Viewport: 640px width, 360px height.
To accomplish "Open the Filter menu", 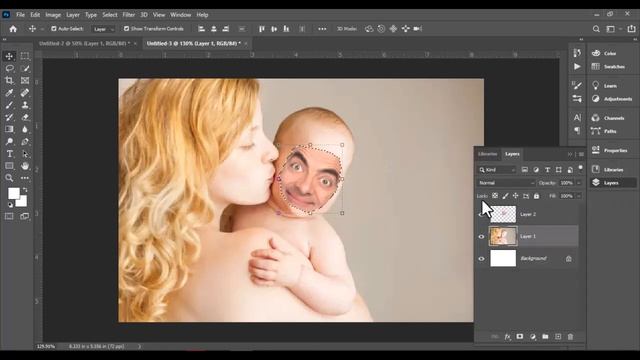I will (x=129, y=15).
